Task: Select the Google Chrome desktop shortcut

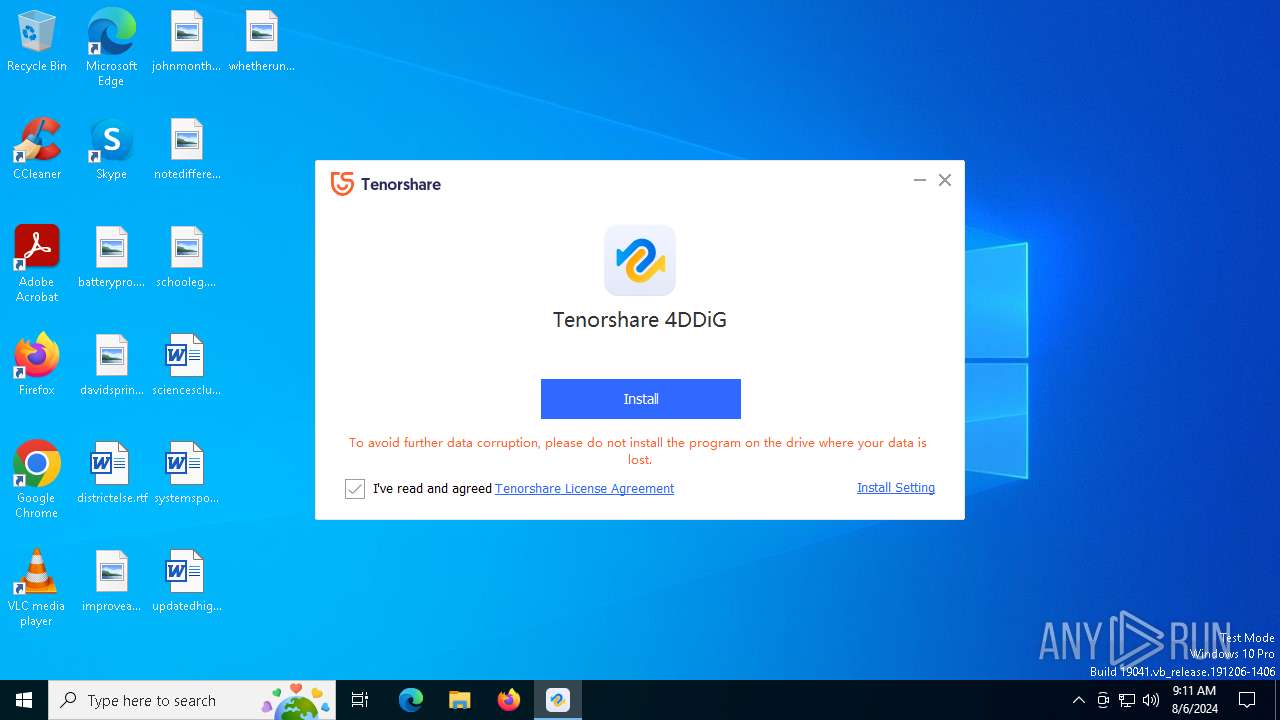Action: tap(37, 480)
